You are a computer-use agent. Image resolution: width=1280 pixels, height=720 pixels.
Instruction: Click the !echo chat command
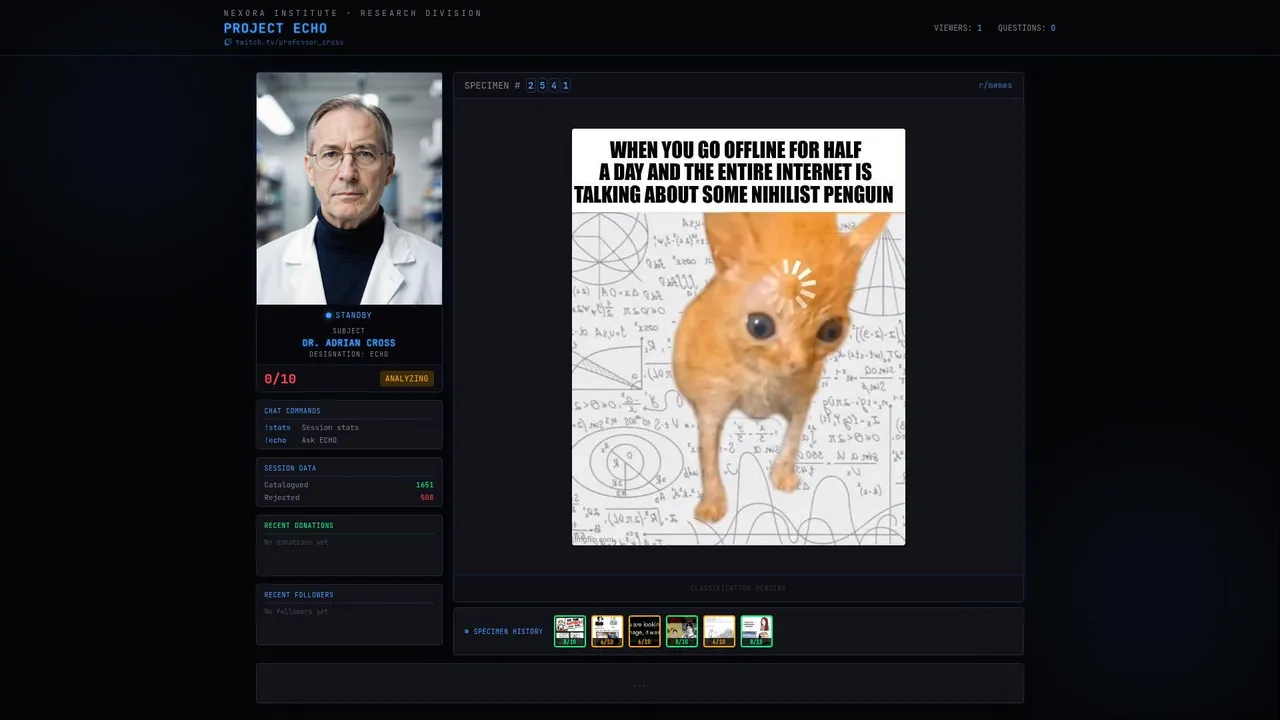click(275, 440)
